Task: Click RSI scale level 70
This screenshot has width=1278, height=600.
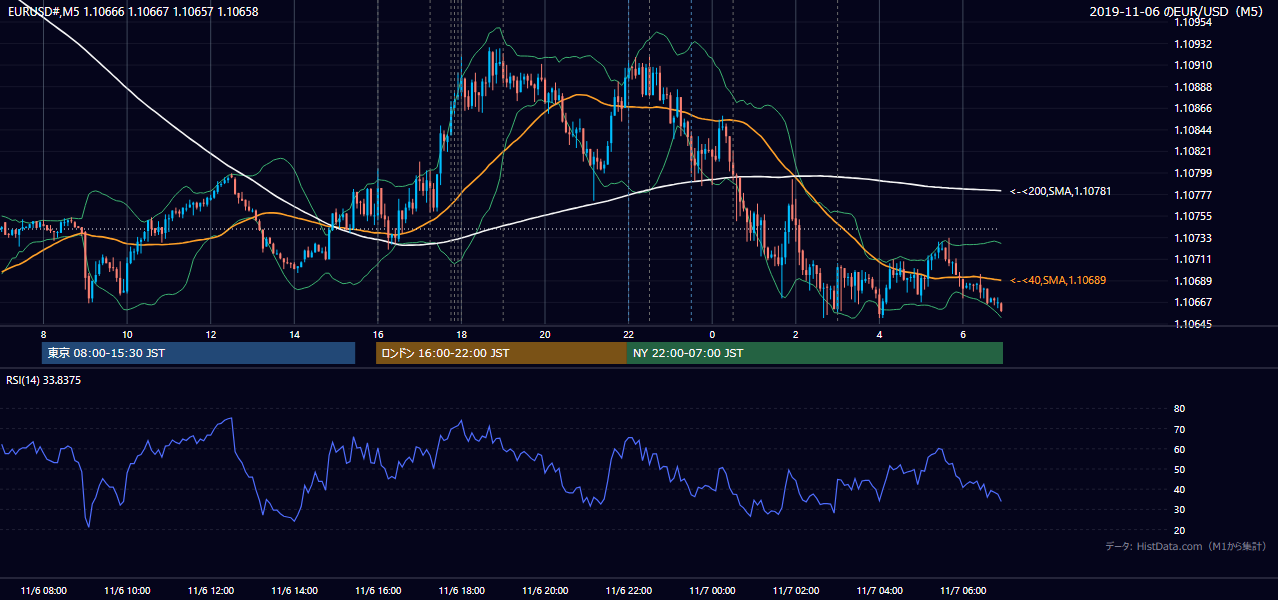Action: pyautogui.click(x=1180, y=429)
